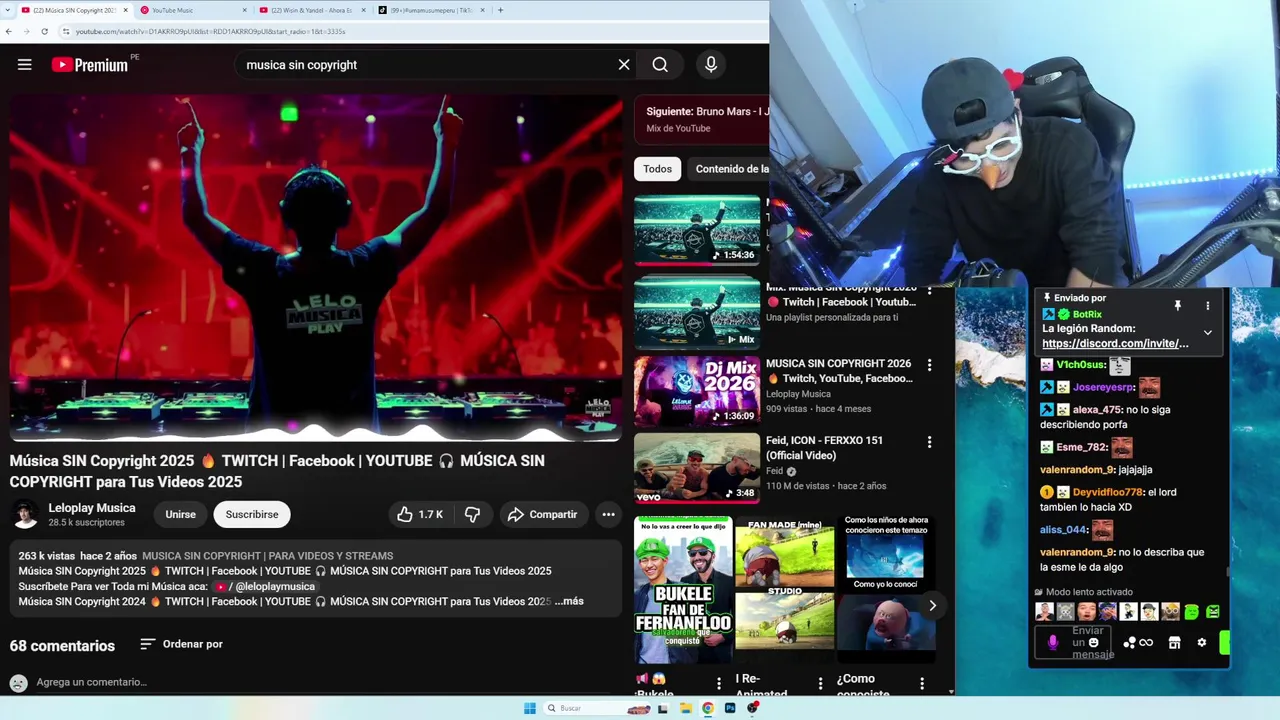Screen dimensions: 1280x720
Task: Open options for the Bukele short
Action: point(718,684)
